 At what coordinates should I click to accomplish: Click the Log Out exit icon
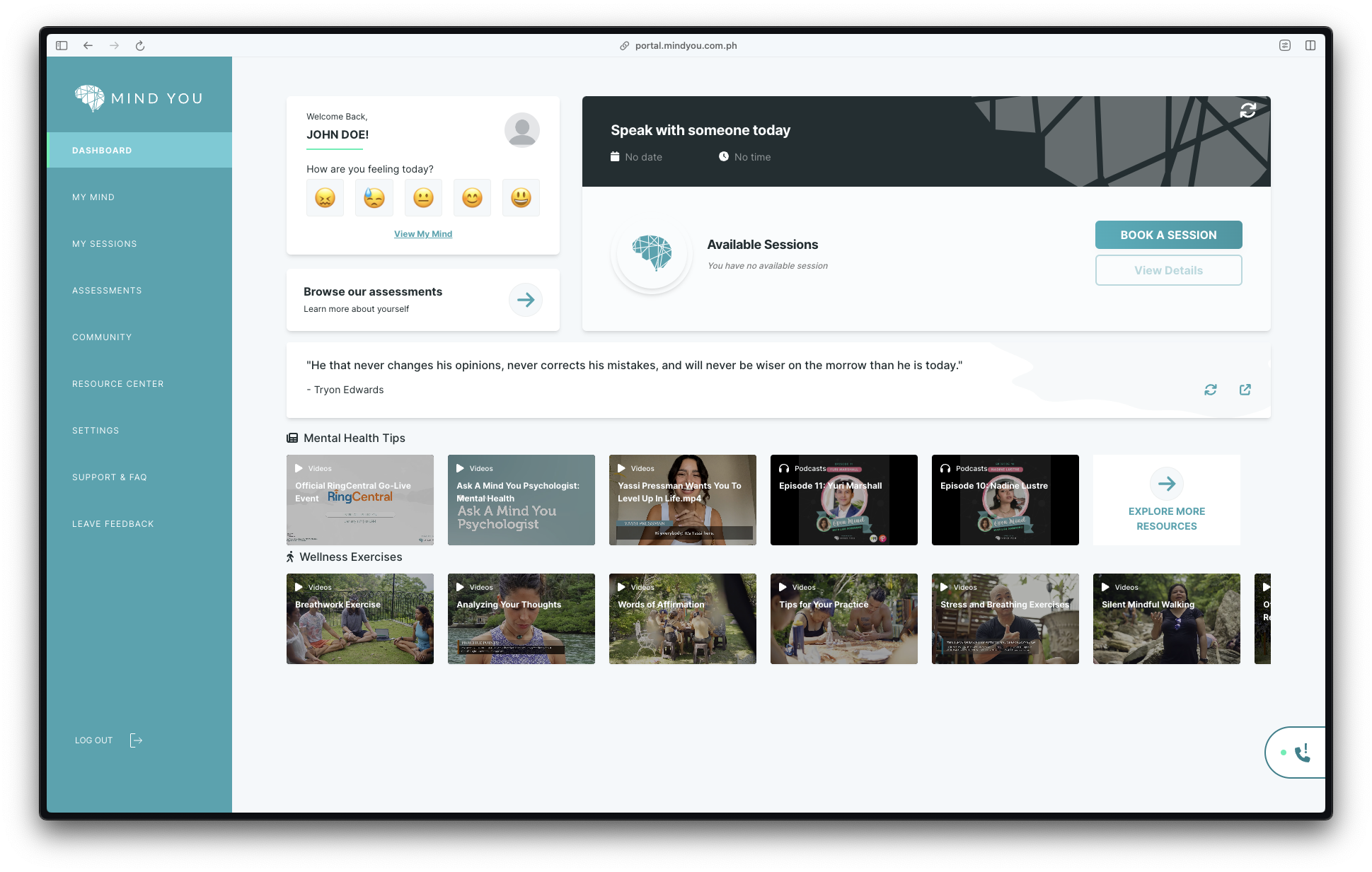(x=136, y=740)
